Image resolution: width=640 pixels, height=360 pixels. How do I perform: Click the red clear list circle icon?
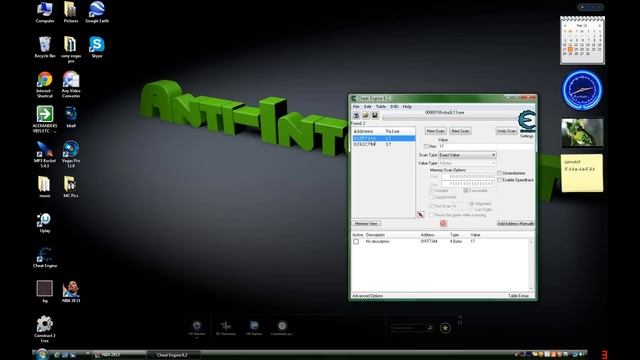click(443, 223)
